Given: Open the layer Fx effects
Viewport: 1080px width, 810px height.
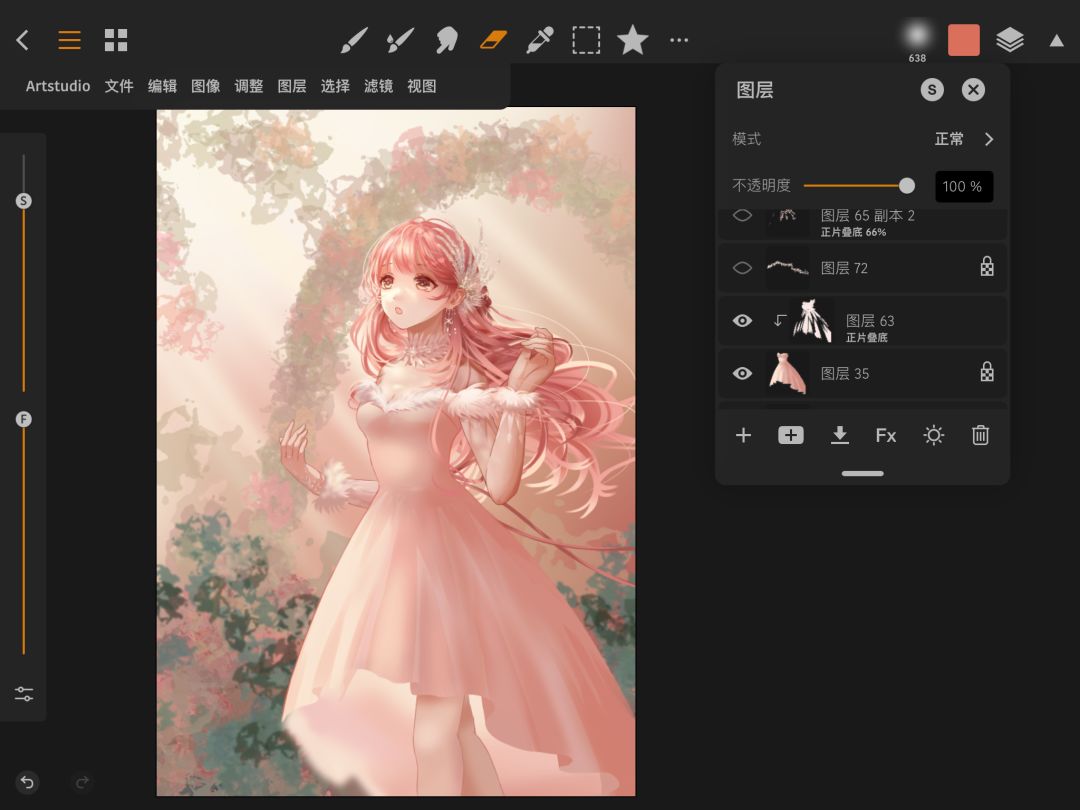Looking at the screenshot, I should click(x=886, y=435).
